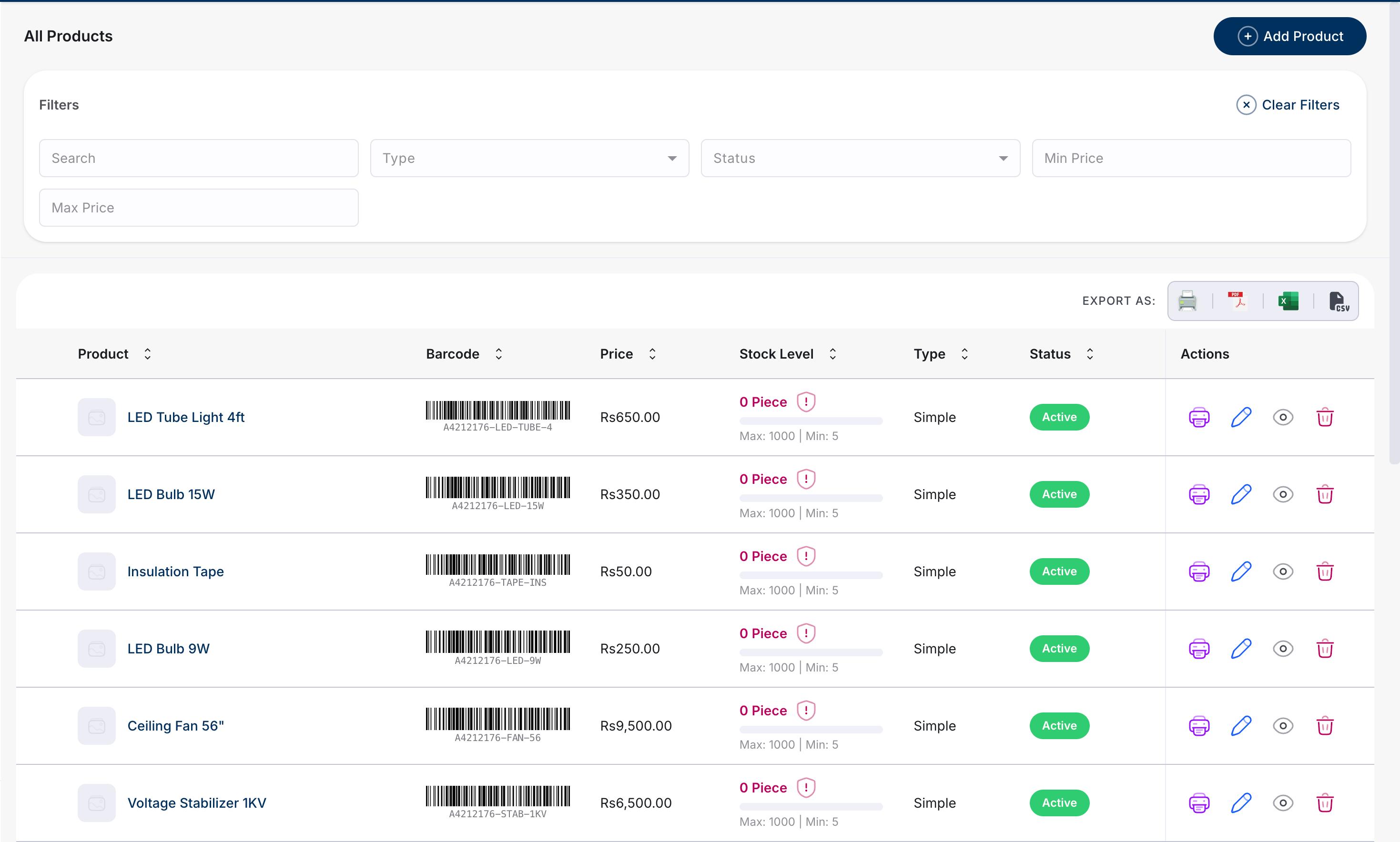Viewport: 1400px width, 842px height.
Task: Delete Ceiling Fan 56" product
Action: (1325, 726)
